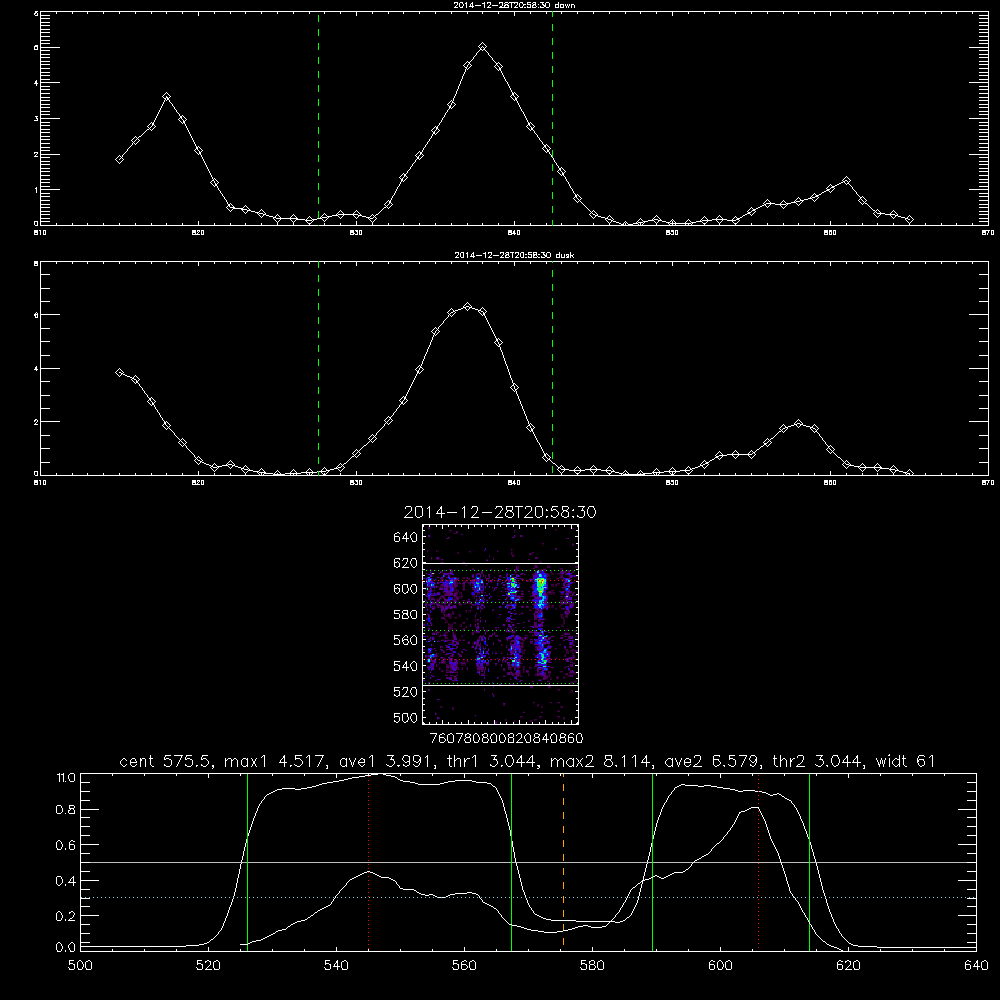Image resolution: width=1000 pixels, height=1000 pixels.
Task: Click the spectrogram y-axis label "500"
Action: [x=406, y=717]
